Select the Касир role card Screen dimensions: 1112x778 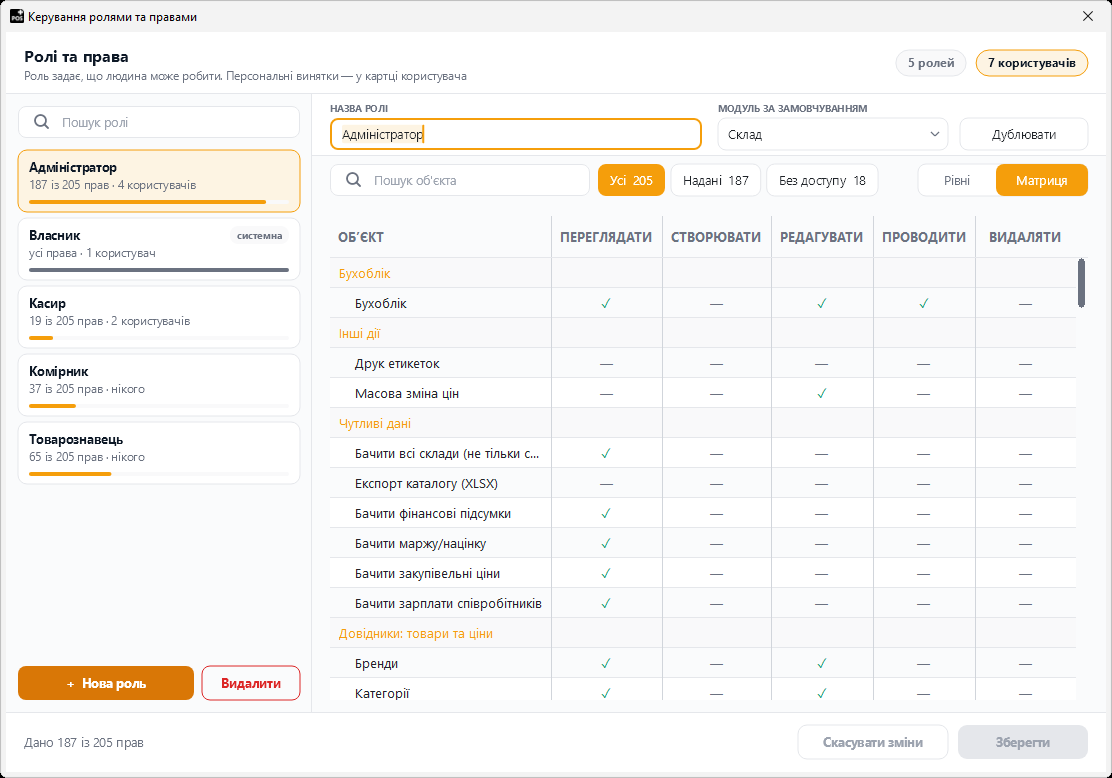point(159,317)
